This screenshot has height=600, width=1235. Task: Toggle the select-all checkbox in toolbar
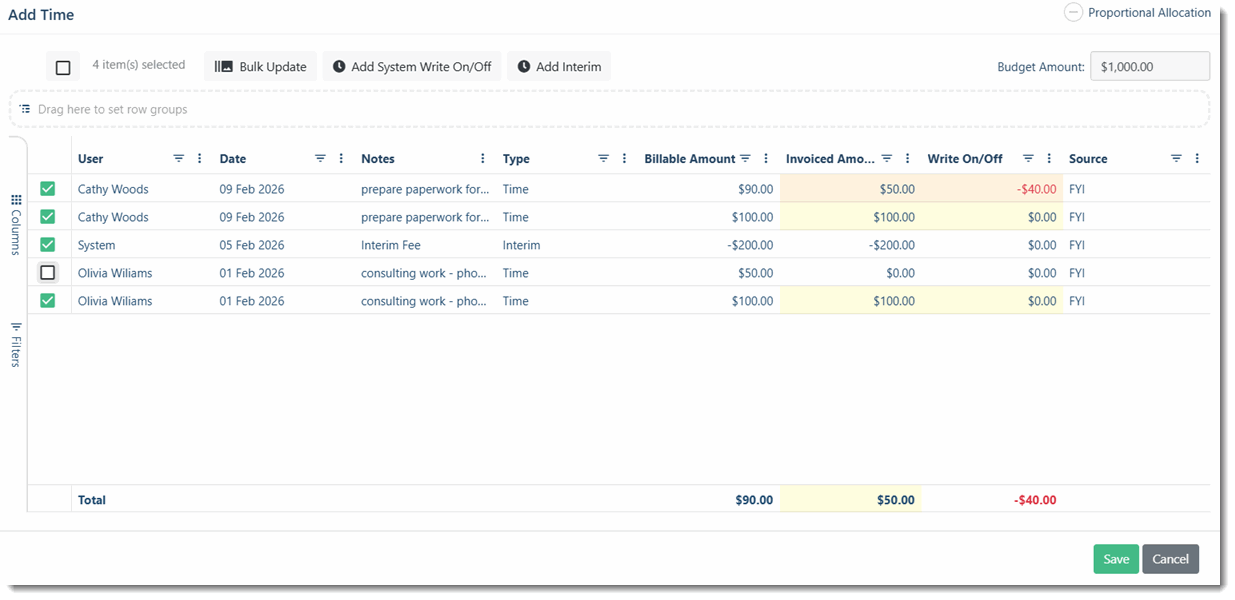point(63,68)
